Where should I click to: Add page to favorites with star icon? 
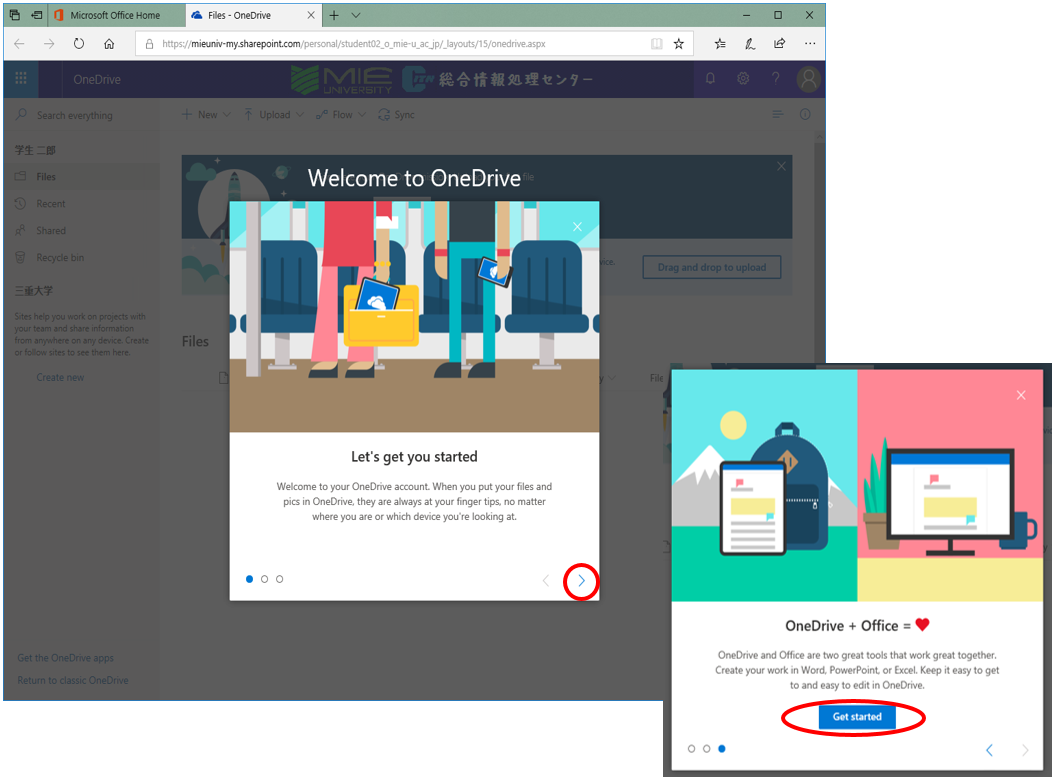679,44
